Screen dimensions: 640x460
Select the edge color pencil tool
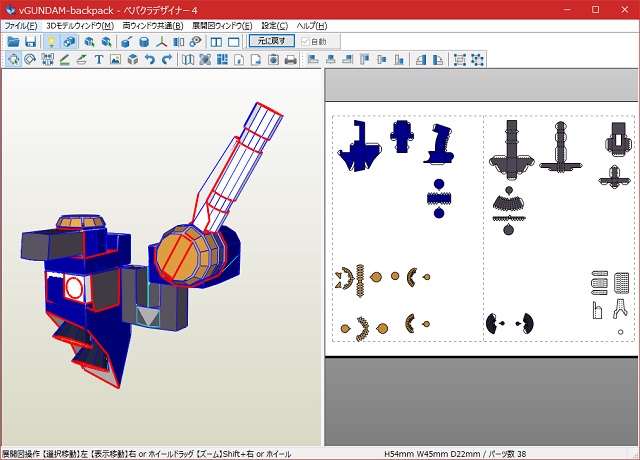(x=64, y=60)
